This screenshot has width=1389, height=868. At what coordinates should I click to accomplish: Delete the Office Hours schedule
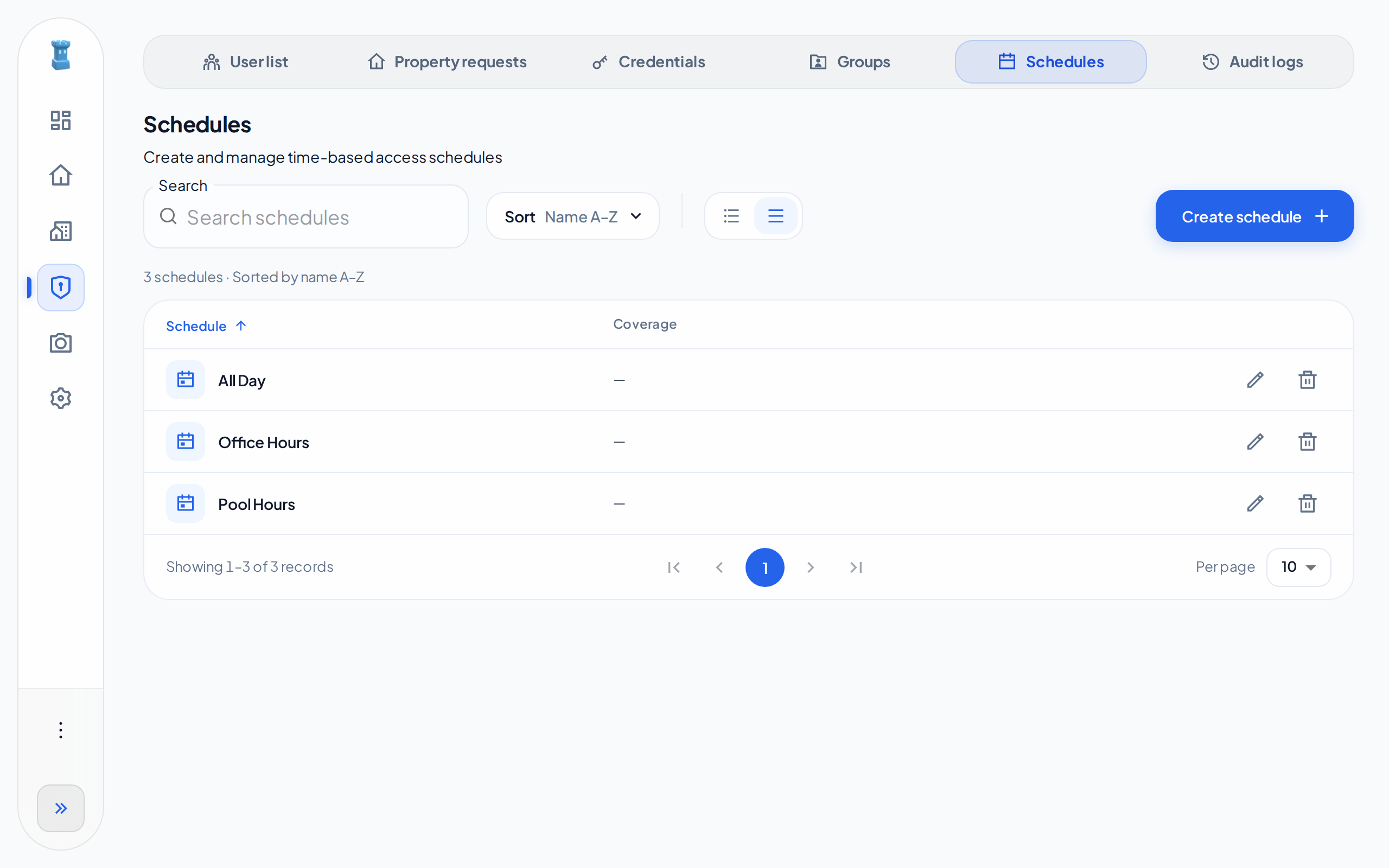click(x=1308, y=442)
